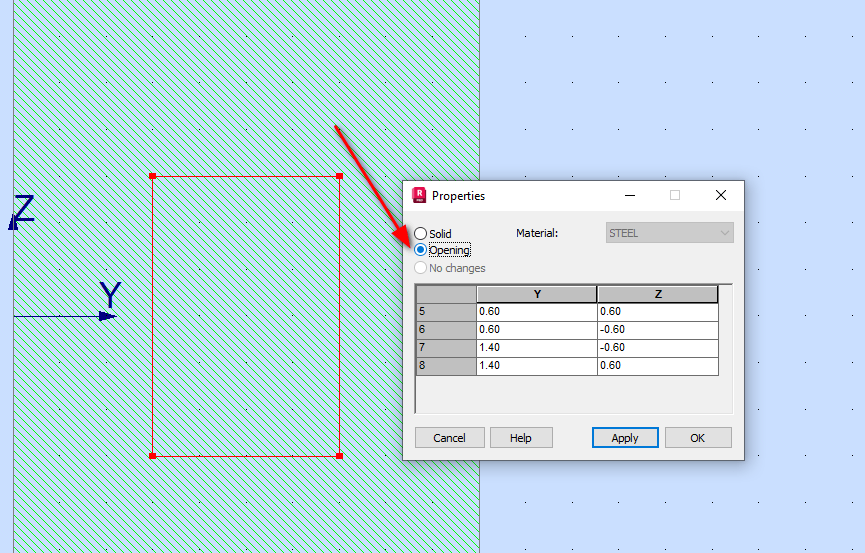Screen dimensions: 865x553
Task: Click bottom-right red vertex of contour
Action: tap(339, 456)
